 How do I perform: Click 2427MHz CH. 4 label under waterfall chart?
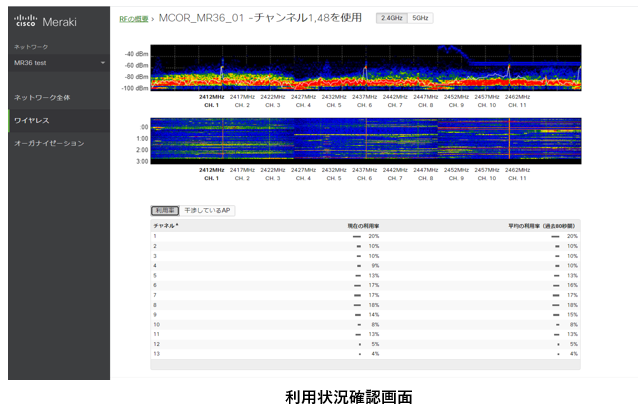[x=304, y=174]
